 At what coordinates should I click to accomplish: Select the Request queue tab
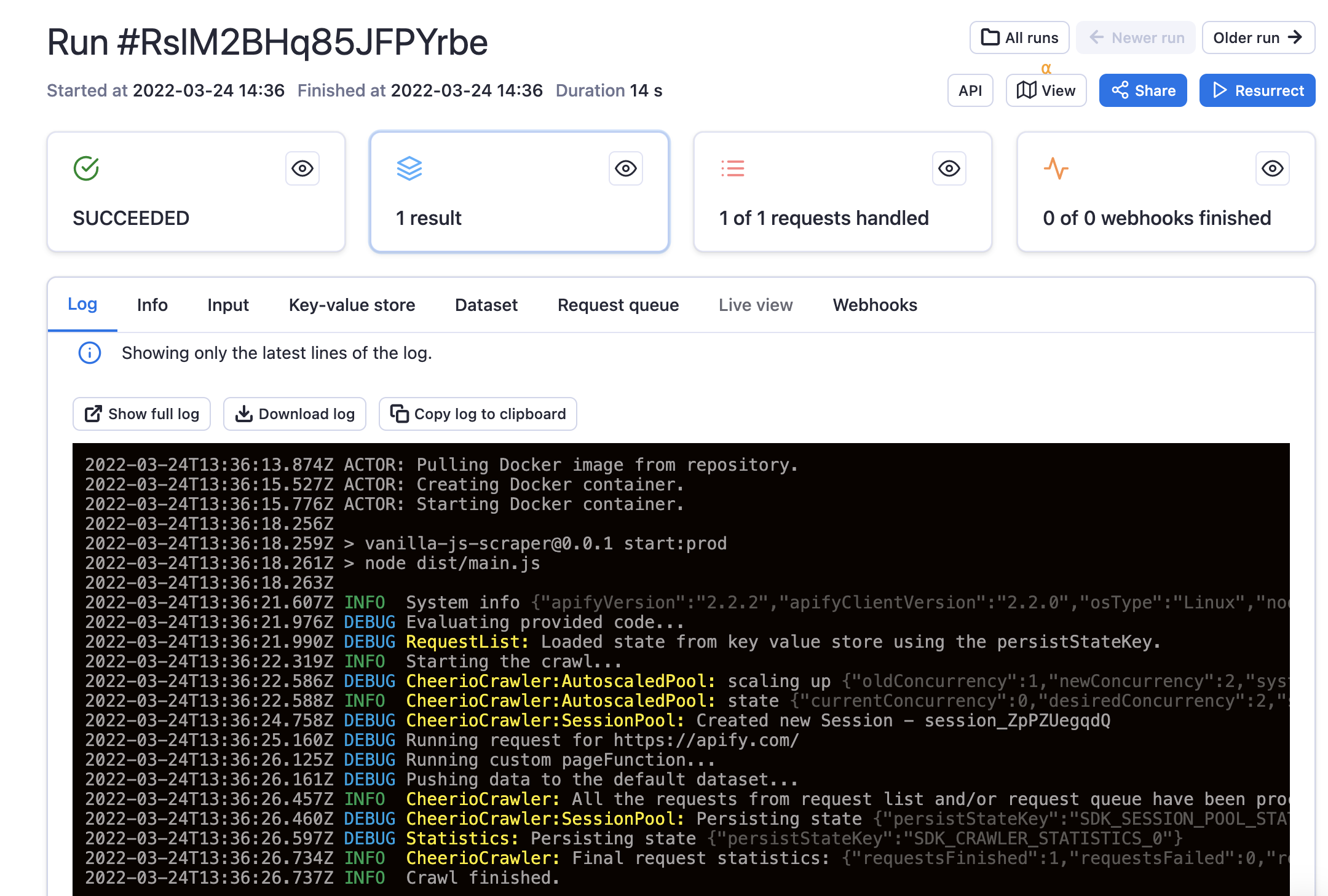[x=618, y=305]
